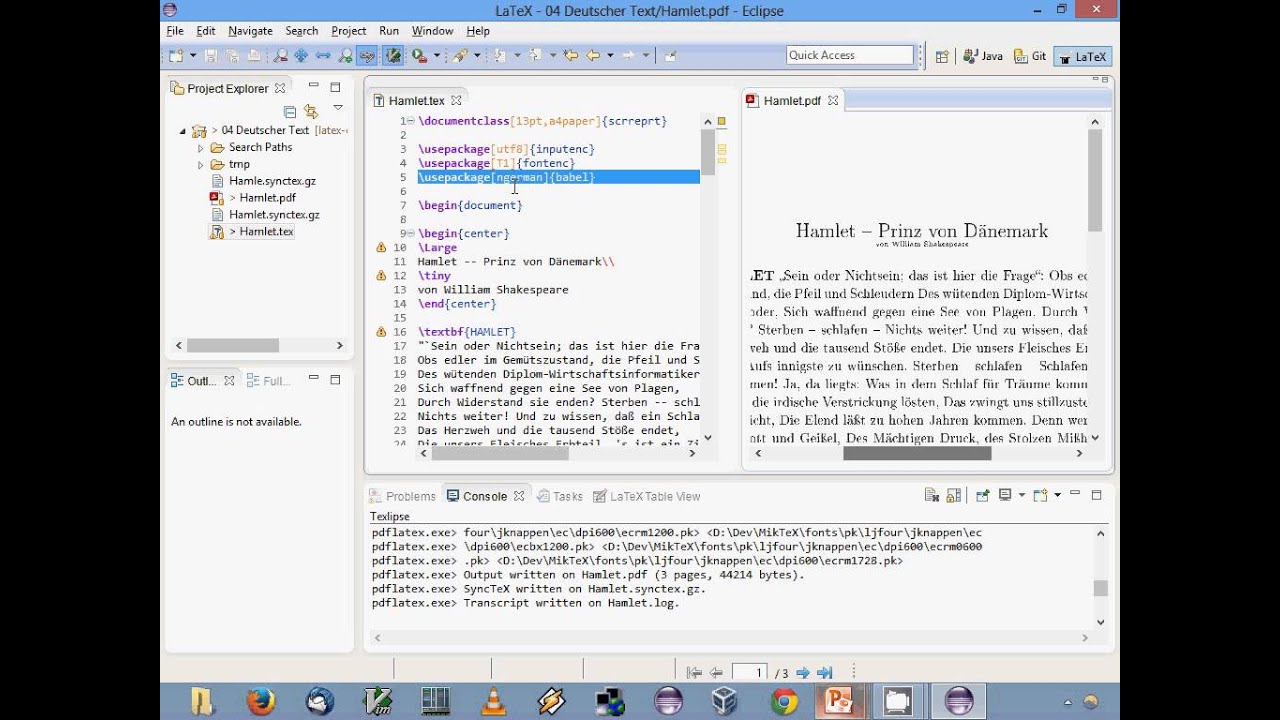Open the Run external tools dropdown arrow

(x=435, y=56)
